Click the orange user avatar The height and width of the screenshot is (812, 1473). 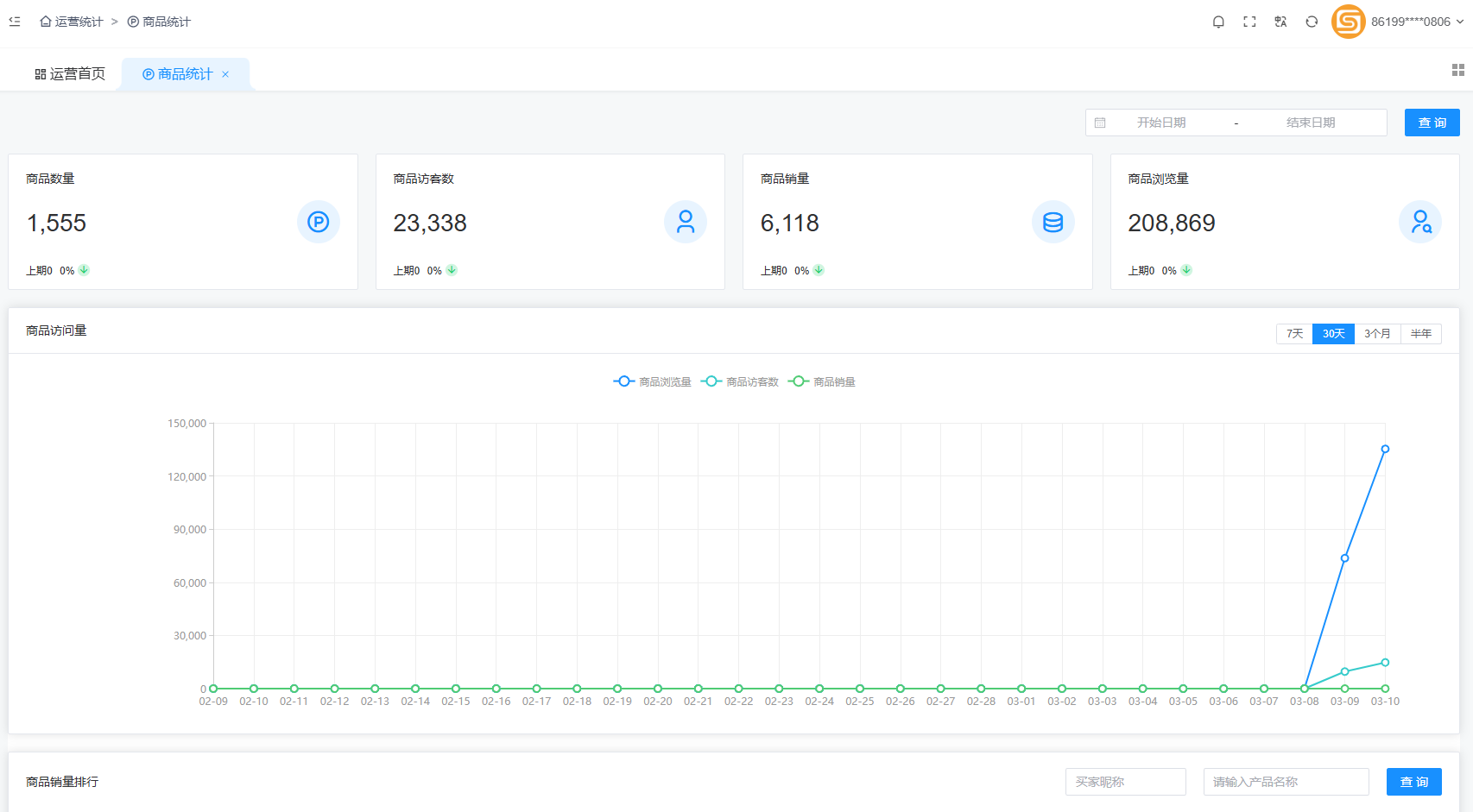[x=1348, y=22]
